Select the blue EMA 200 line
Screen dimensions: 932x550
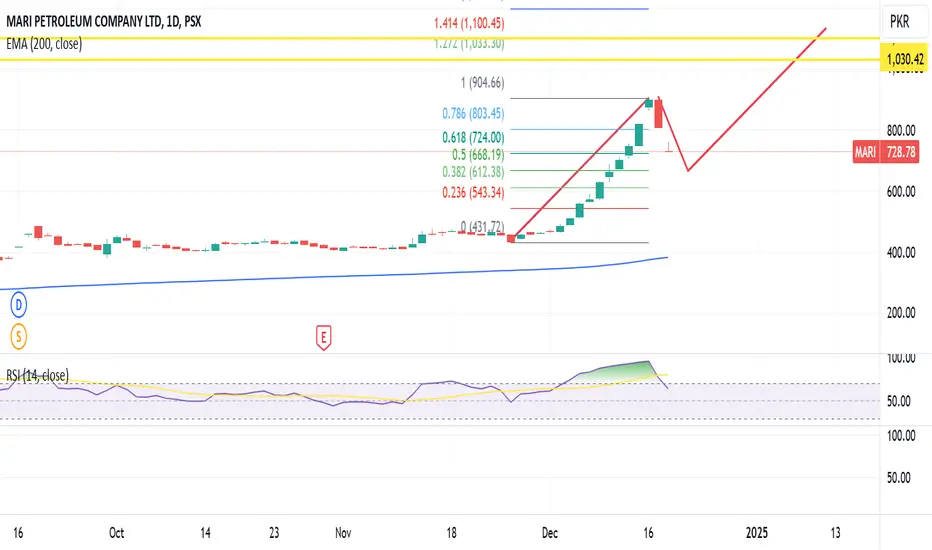333,276
